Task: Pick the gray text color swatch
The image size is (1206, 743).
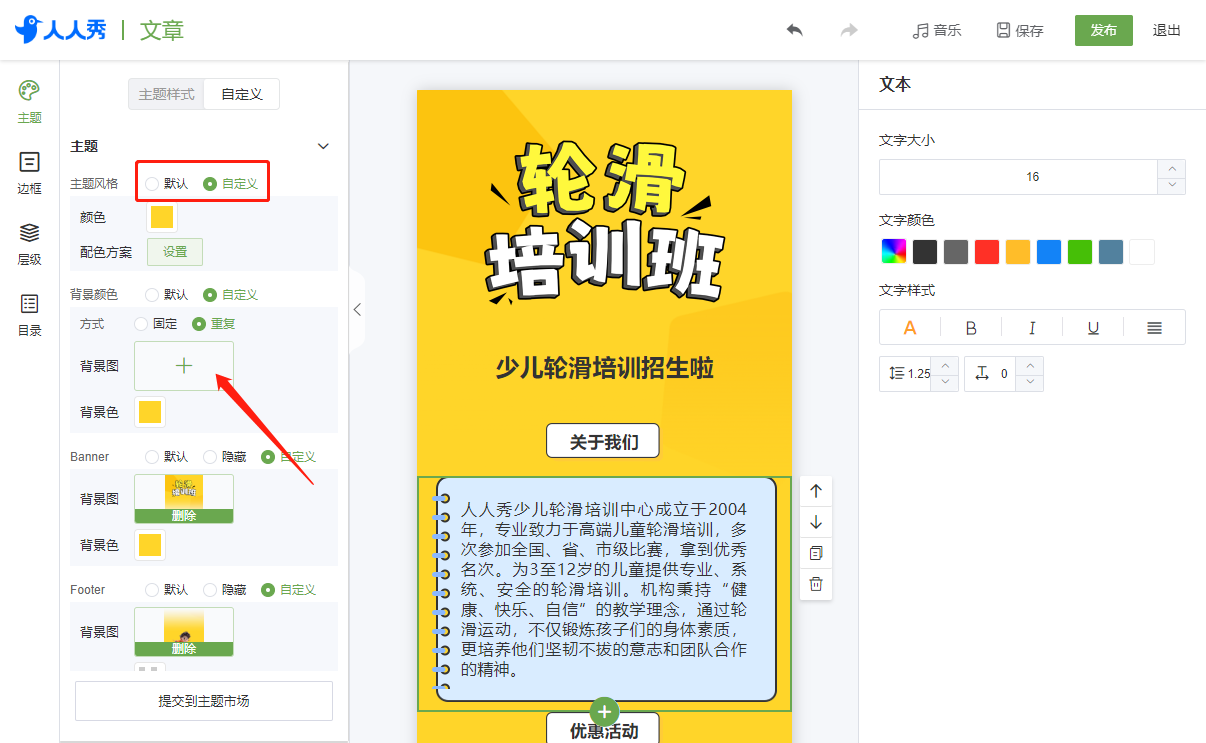Action: coord(956,252)
